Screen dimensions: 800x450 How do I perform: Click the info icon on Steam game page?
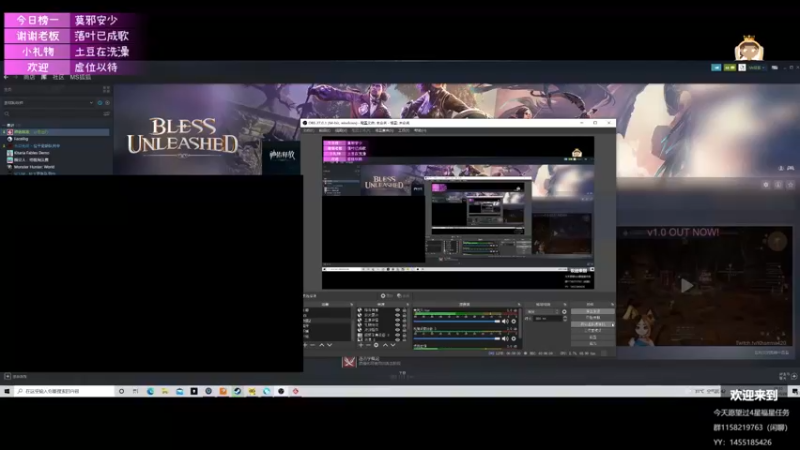pyautogui.click(x=778, y=185)
